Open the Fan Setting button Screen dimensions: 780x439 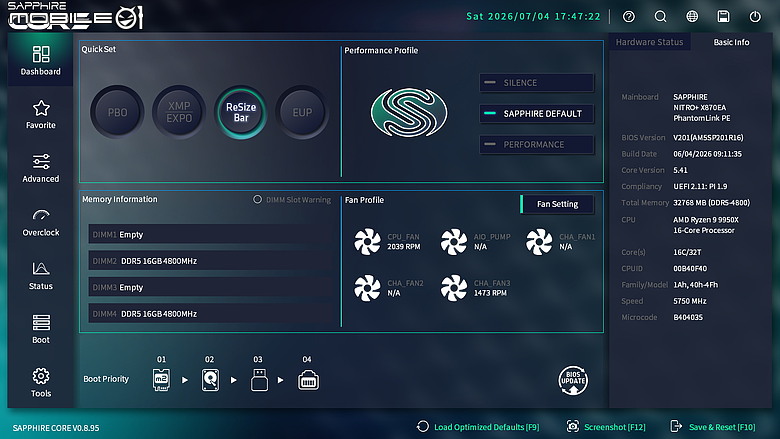(x=557, y=204)
